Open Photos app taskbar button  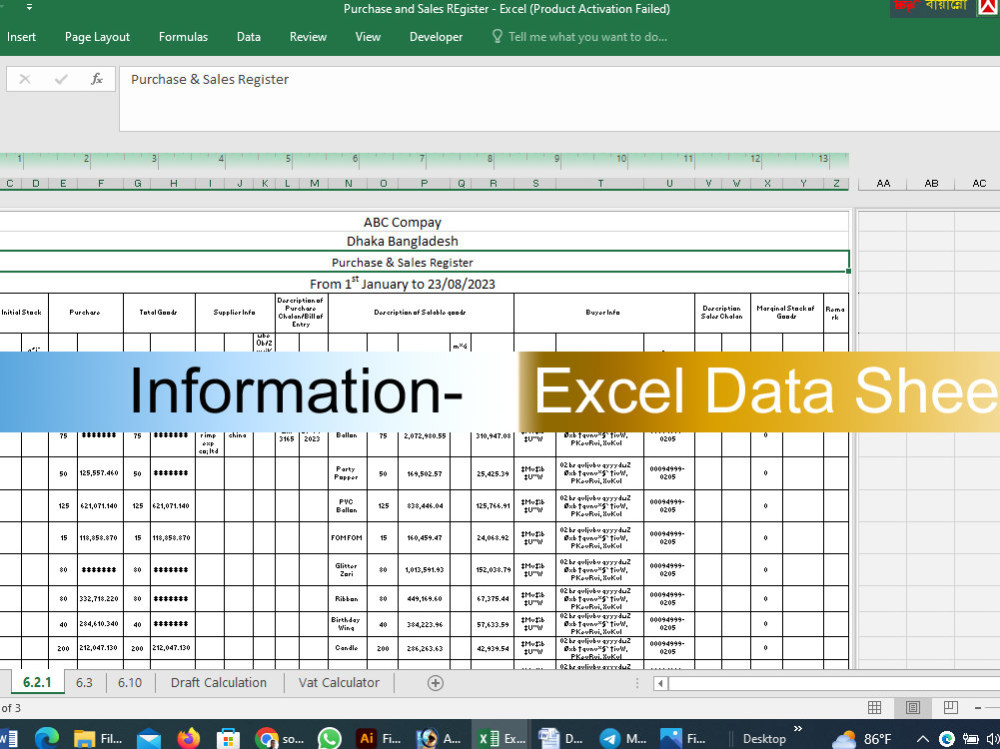683,739
